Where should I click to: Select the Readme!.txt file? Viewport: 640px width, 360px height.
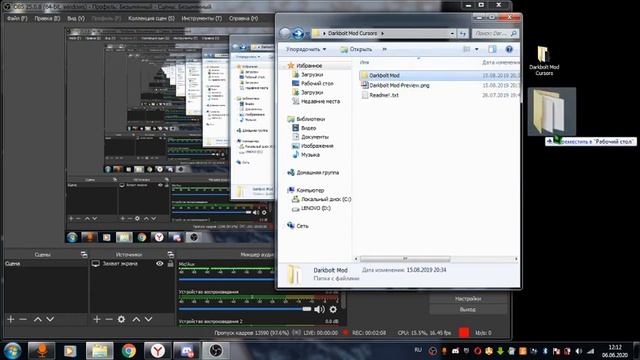(380, 95)
